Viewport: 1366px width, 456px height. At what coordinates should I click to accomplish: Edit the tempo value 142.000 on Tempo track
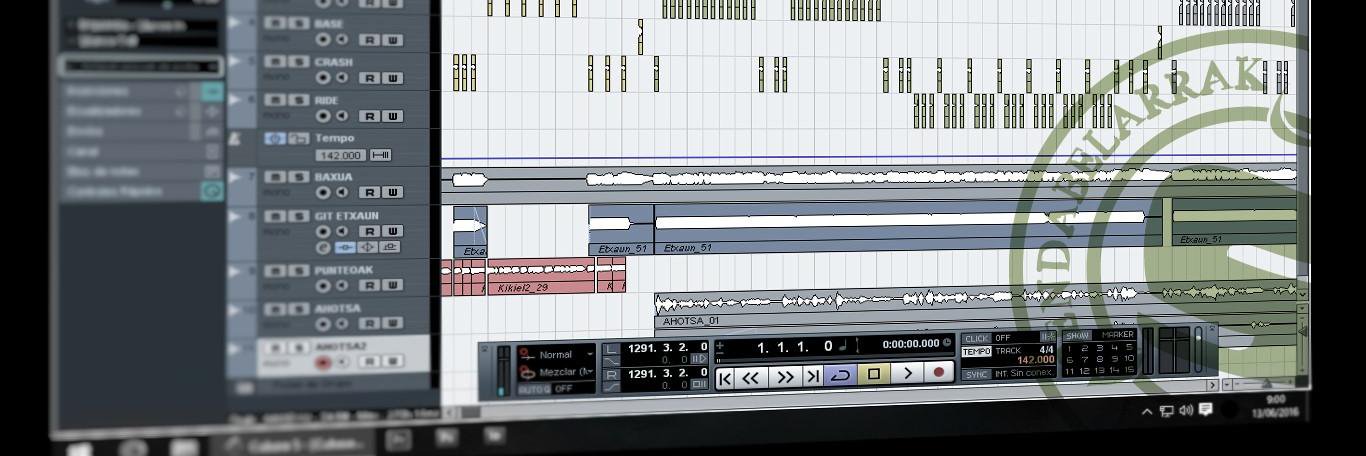coord(341,155)
